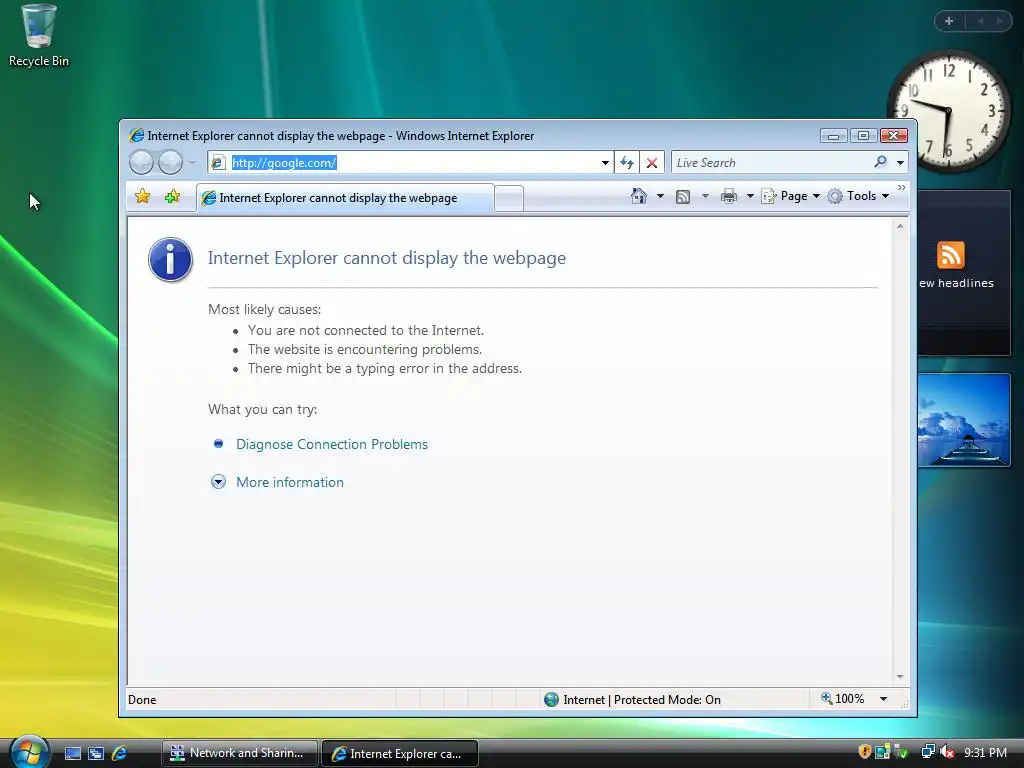Click the network connection tray icon
The width and height of the screenshot is (1024, 768).
(927, 752)
